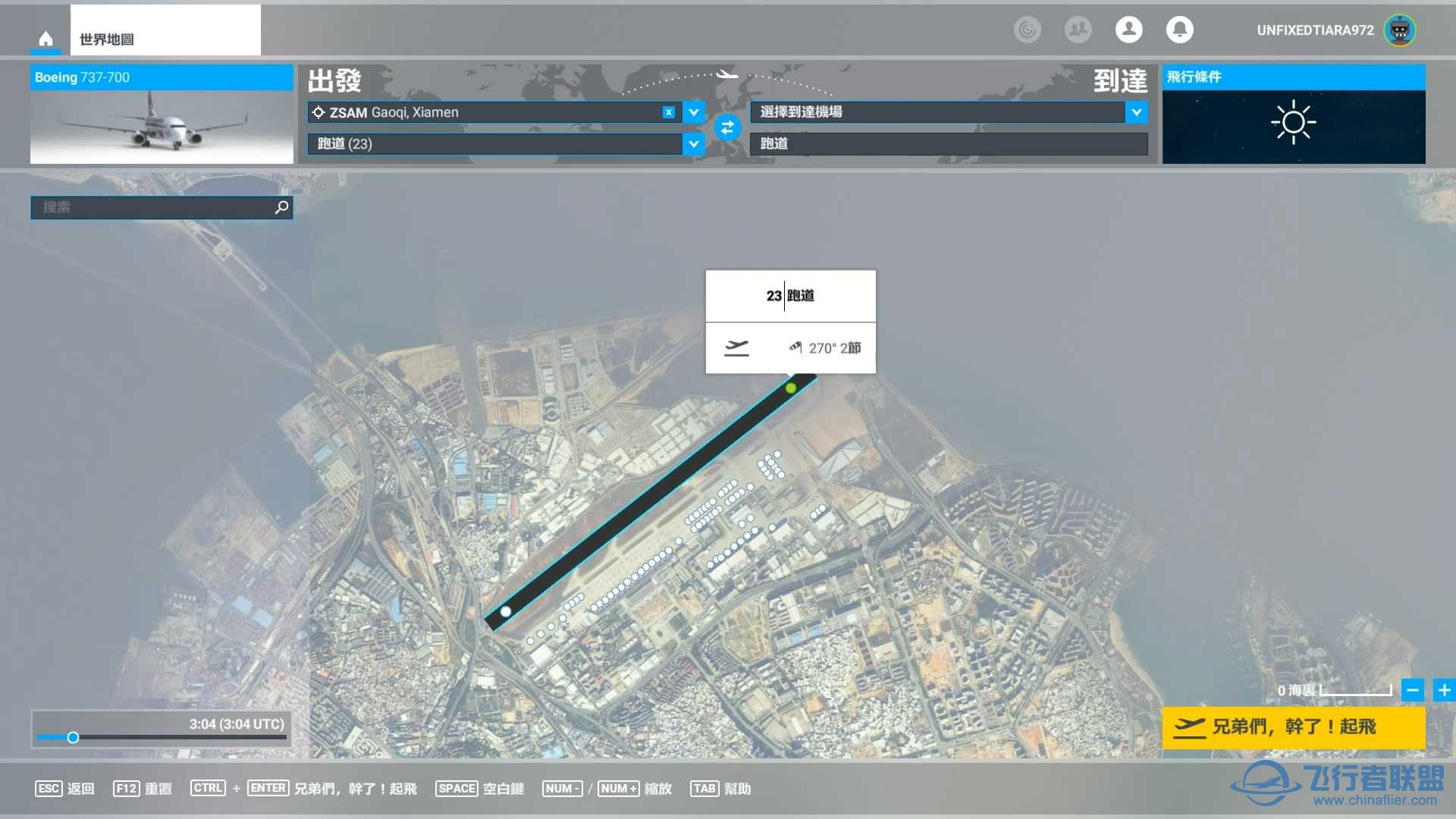Click the 3:04 (3:04 UTC) time label

(x=237, y=724)
